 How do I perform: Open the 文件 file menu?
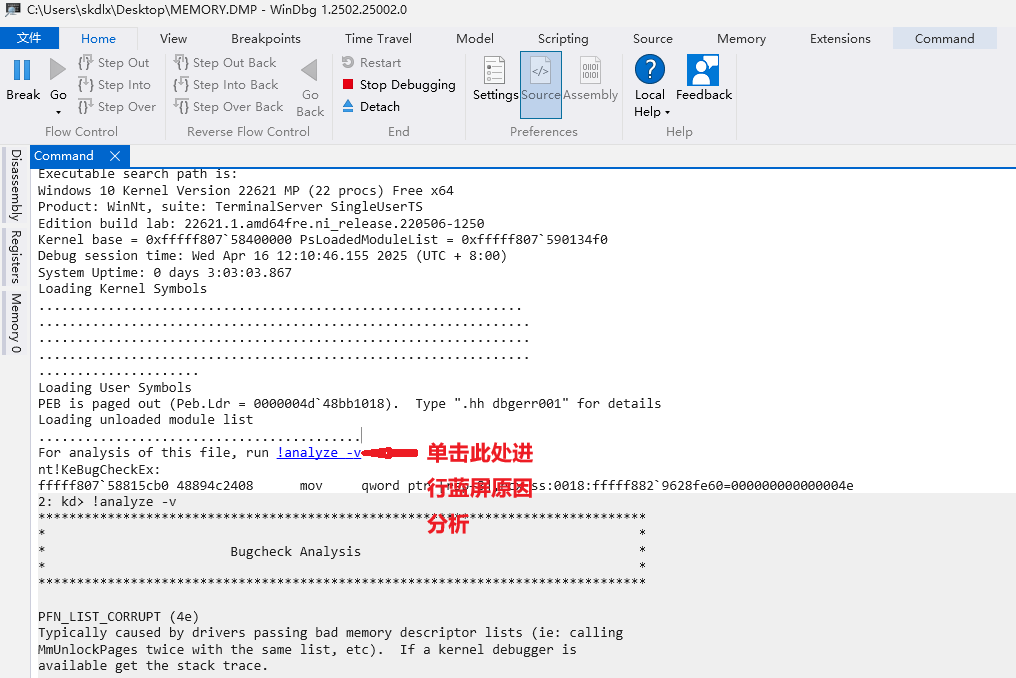pyautogui.click(x=29, y=38)
